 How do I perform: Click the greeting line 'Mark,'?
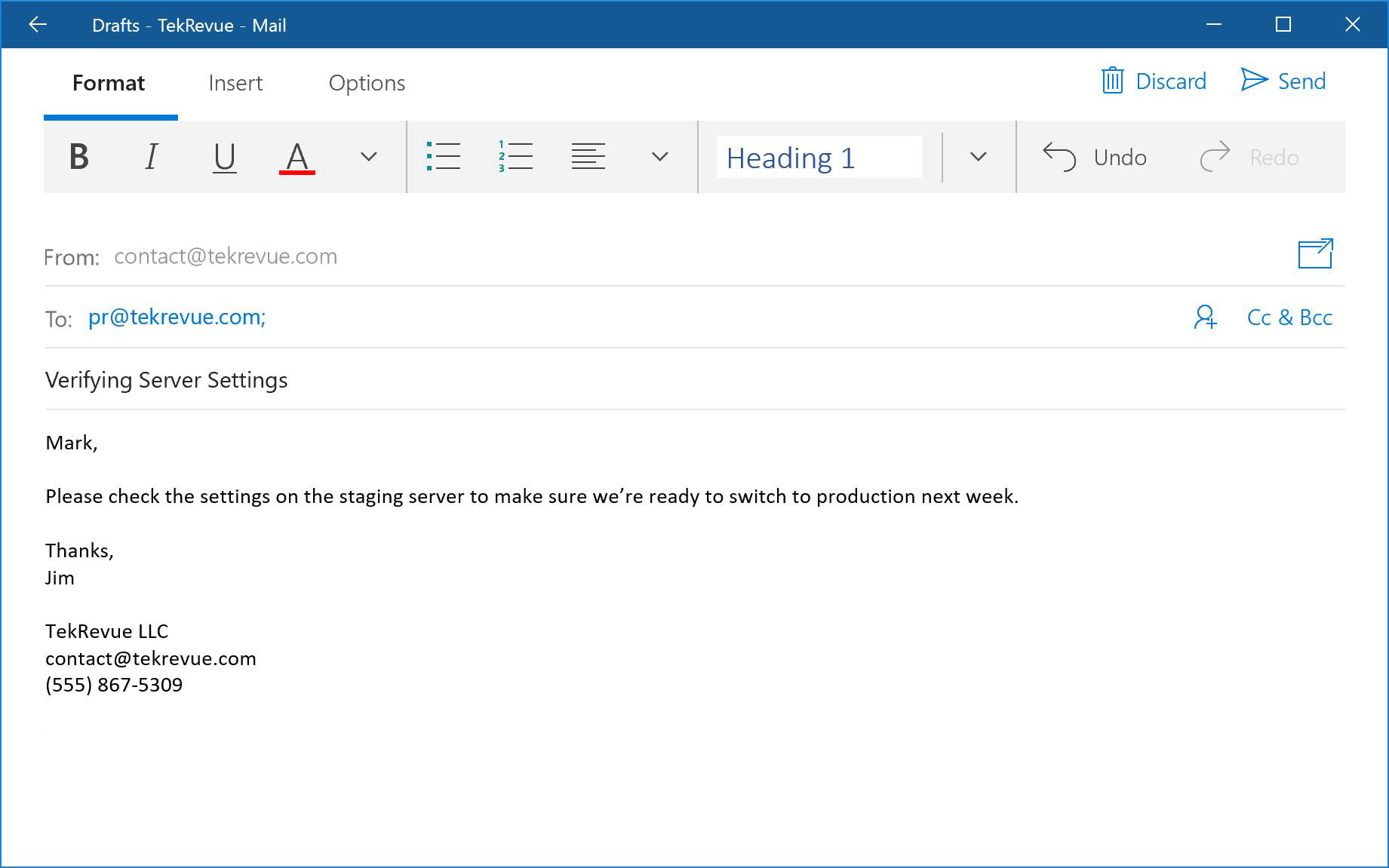pyautogui.click(x=72, y=443)
